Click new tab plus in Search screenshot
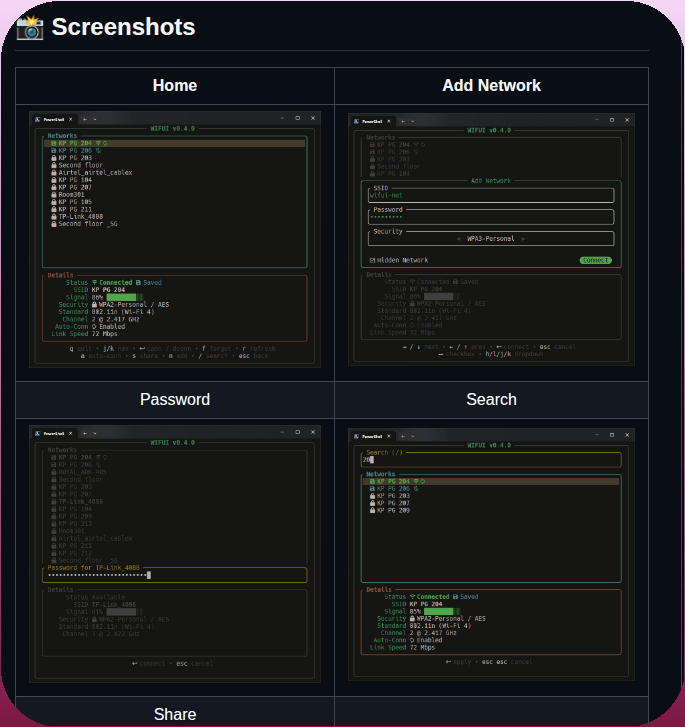 coord(403,436)
